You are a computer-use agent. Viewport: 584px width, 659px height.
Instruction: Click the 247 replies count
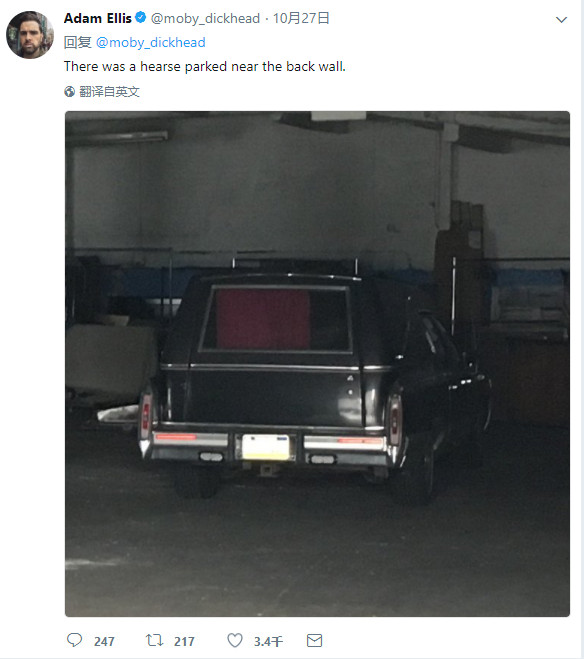[x=104, y=641]
